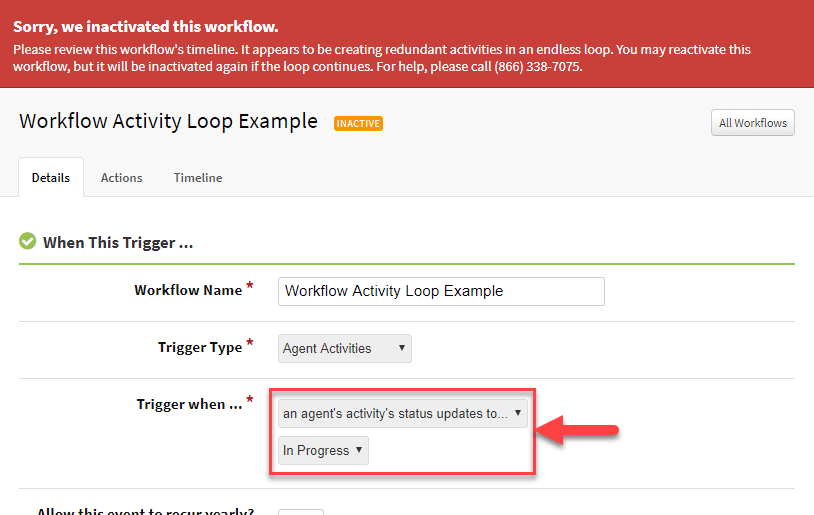Screen dimensions: 814x515
Task: Click the green checkmark icon beside When This Trigger
Action: [28, 241]
